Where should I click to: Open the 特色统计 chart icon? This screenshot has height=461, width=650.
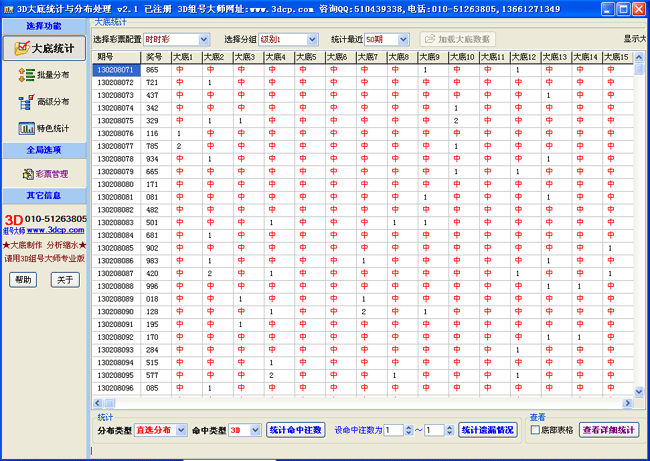43,128
